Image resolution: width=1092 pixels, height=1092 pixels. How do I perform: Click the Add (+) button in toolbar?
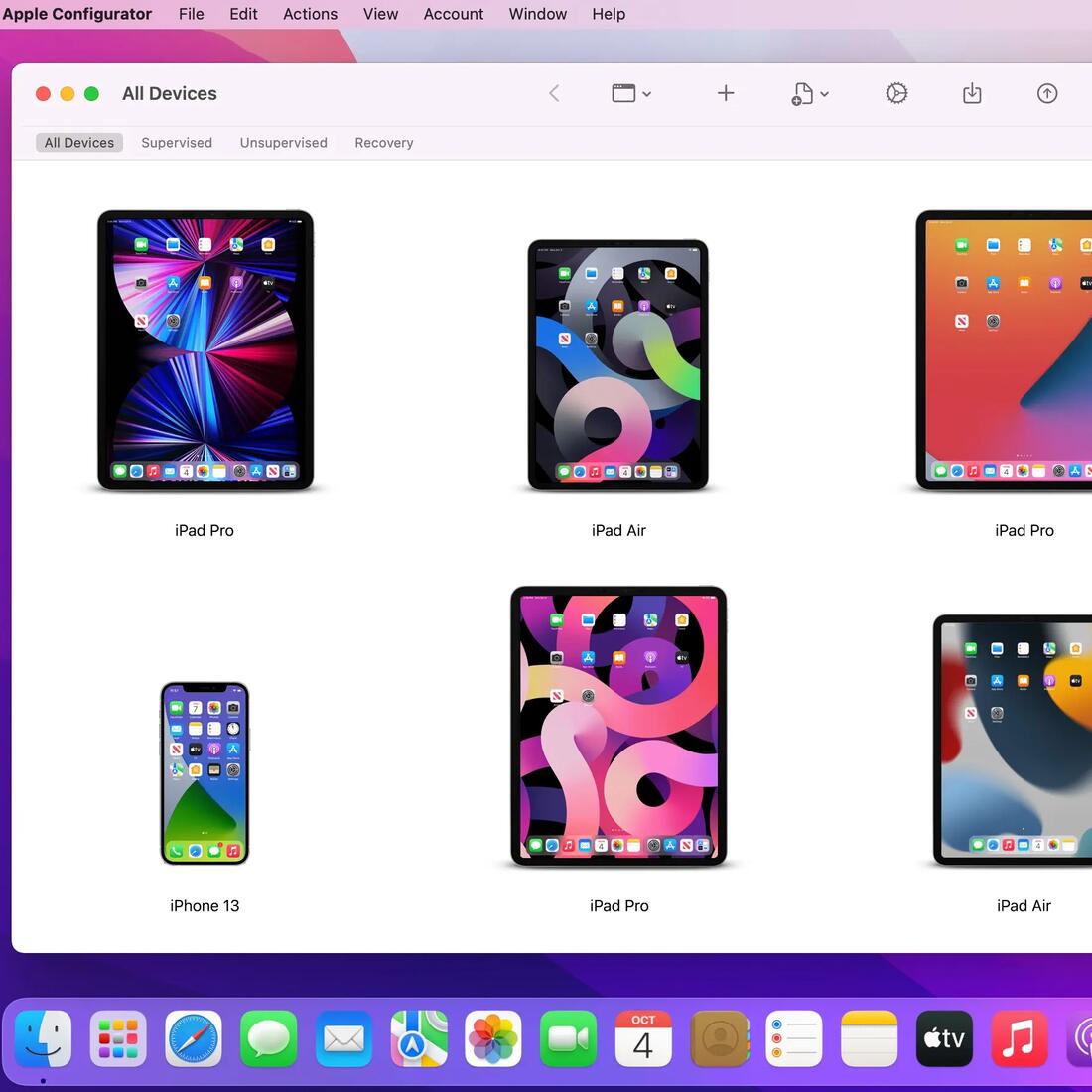pos(726,93)
